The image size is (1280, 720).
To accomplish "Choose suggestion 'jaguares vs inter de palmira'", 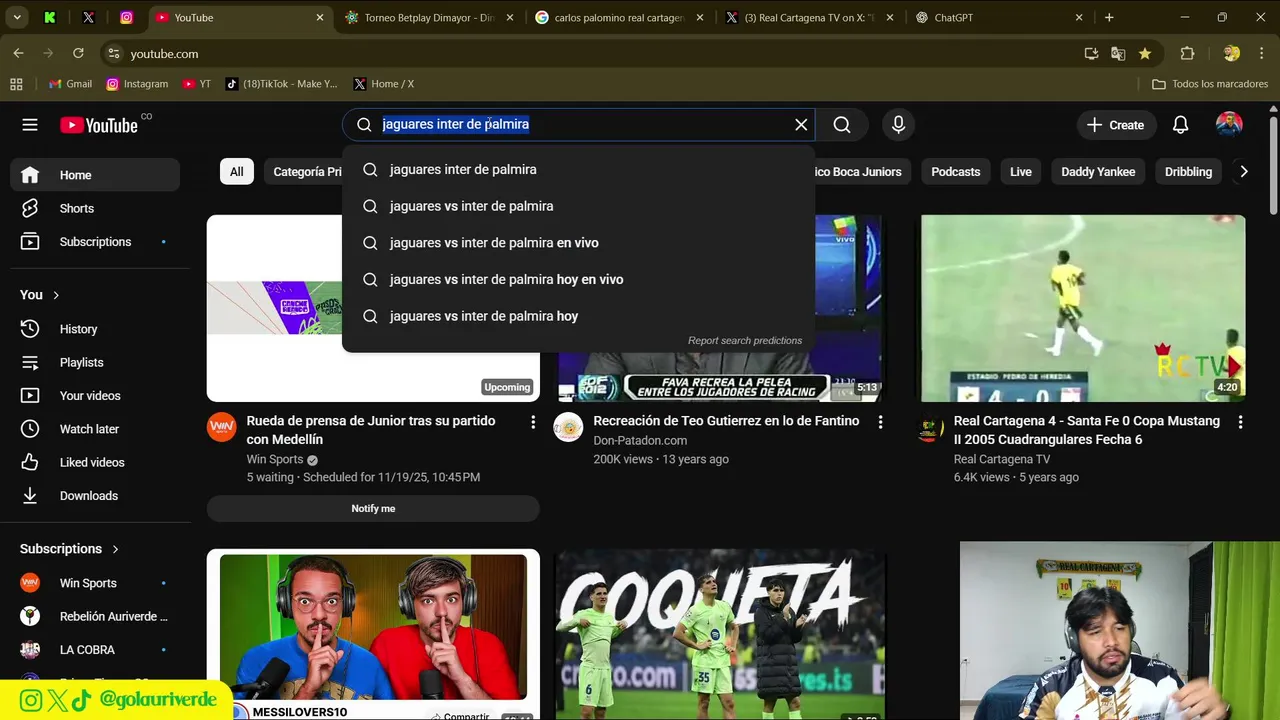I will [x=578, y=206].
